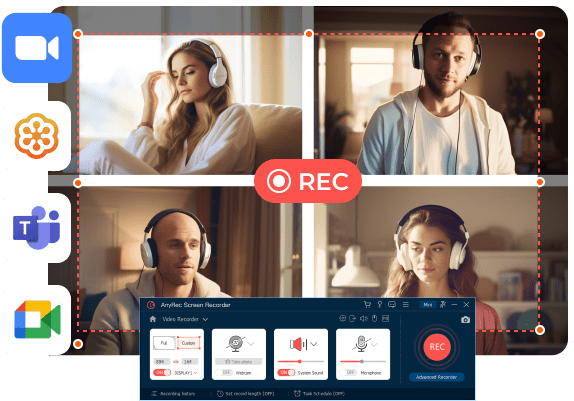Take a snapshot with the camera icon
The image size is (574, 401).
tap(465, 320)
